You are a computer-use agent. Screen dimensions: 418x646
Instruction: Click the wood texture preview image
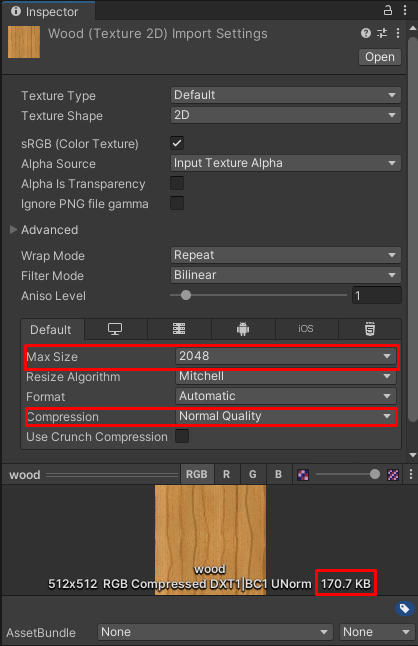click(x=210, y=540)
